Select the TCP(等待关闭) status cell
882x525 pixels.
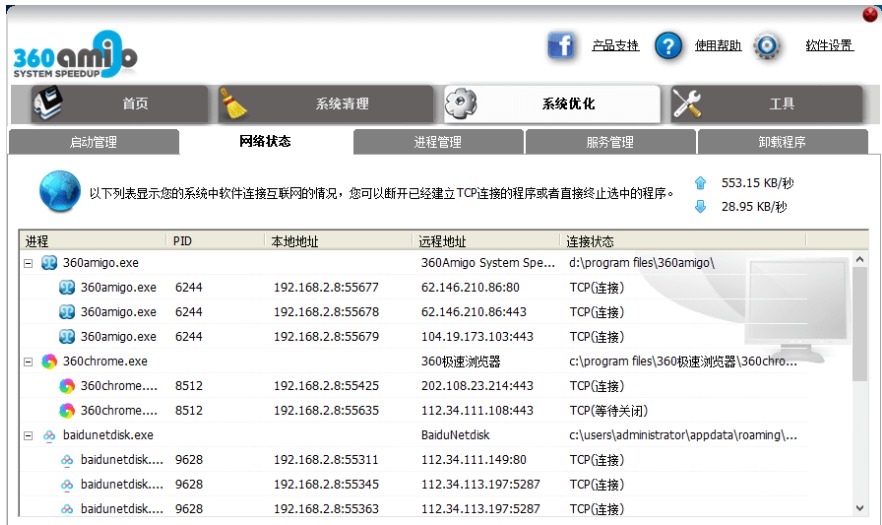point(609,411)
